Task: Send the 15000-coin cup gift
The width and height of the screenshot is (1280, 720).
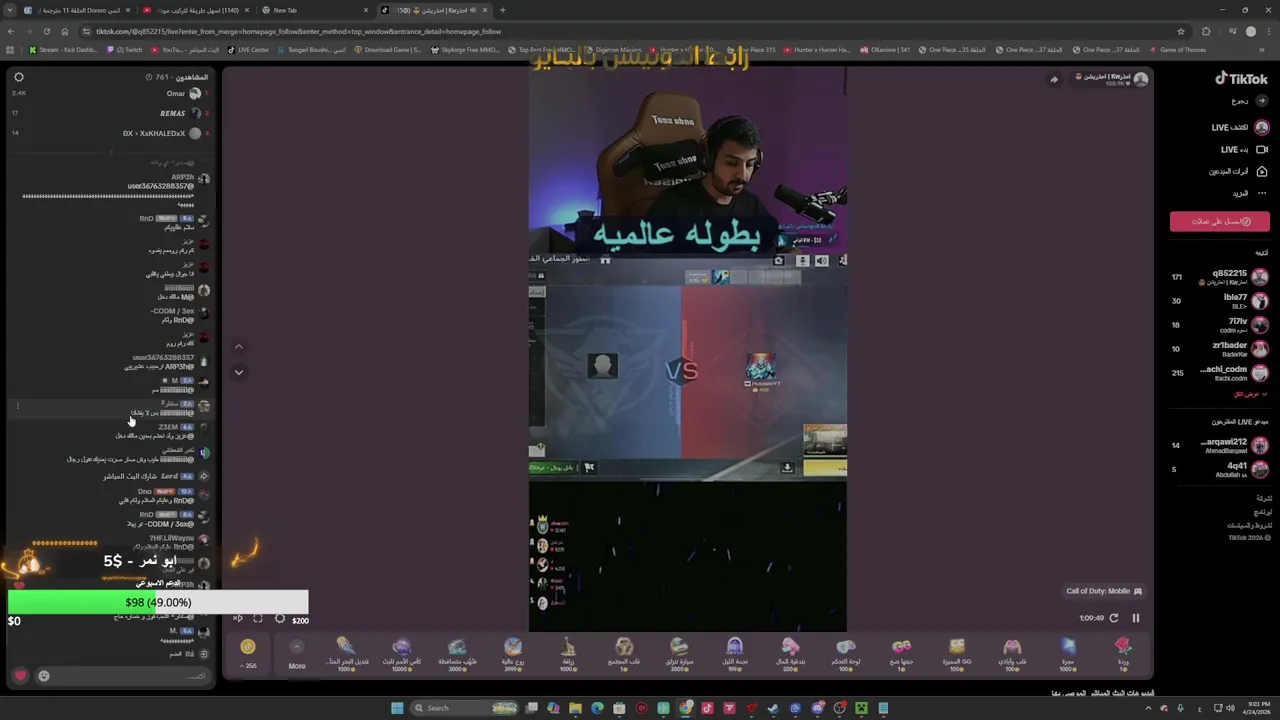Action: click(402, 653)
